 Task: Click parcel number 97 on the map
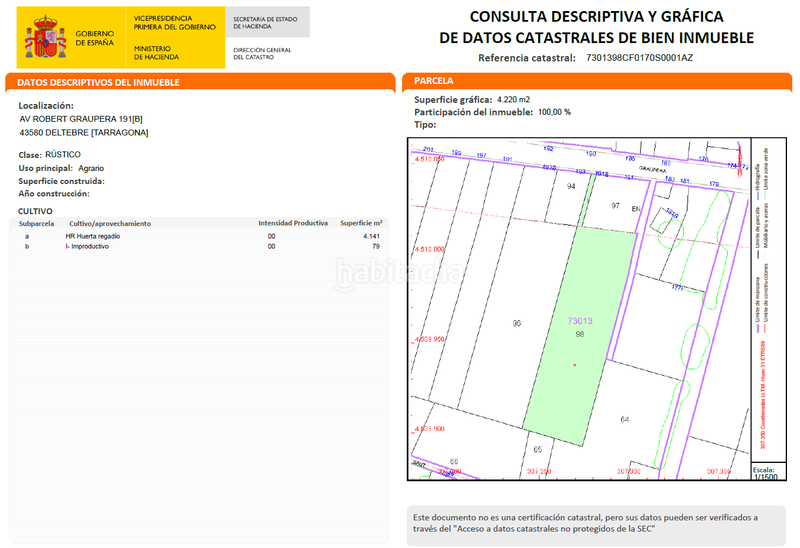point(616,204)
